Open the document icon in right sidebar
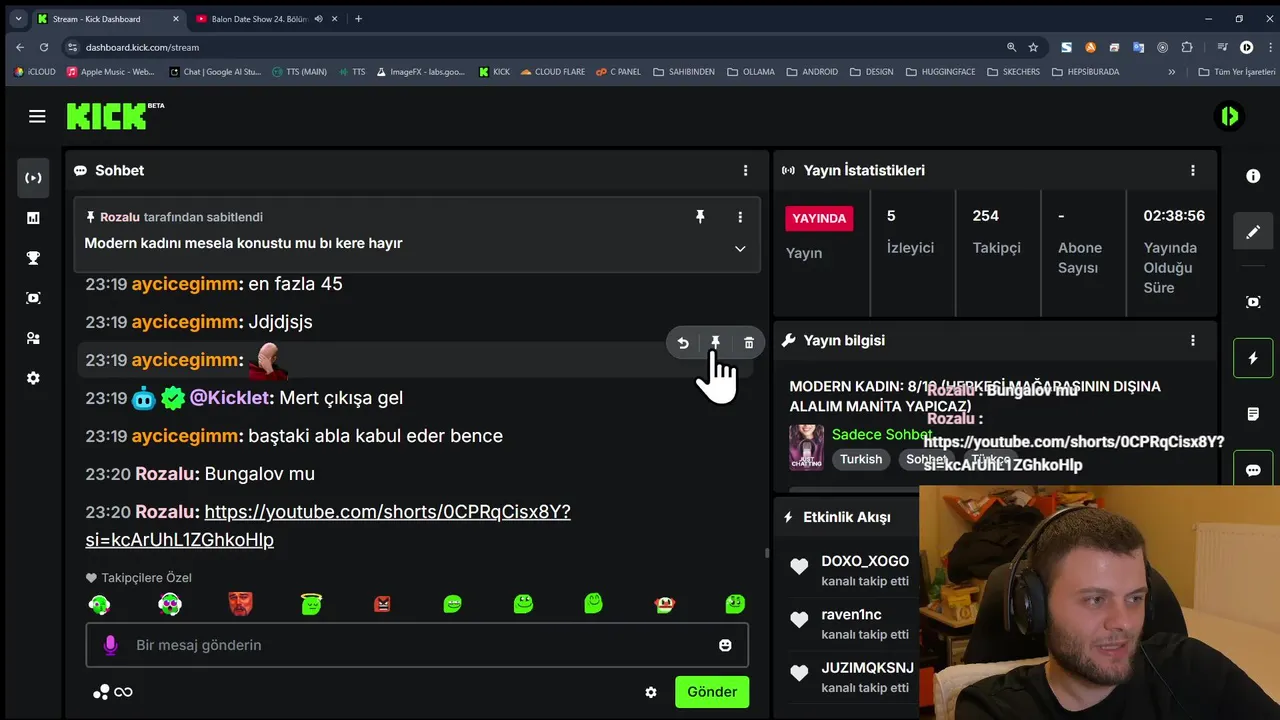 (1253, 414)
